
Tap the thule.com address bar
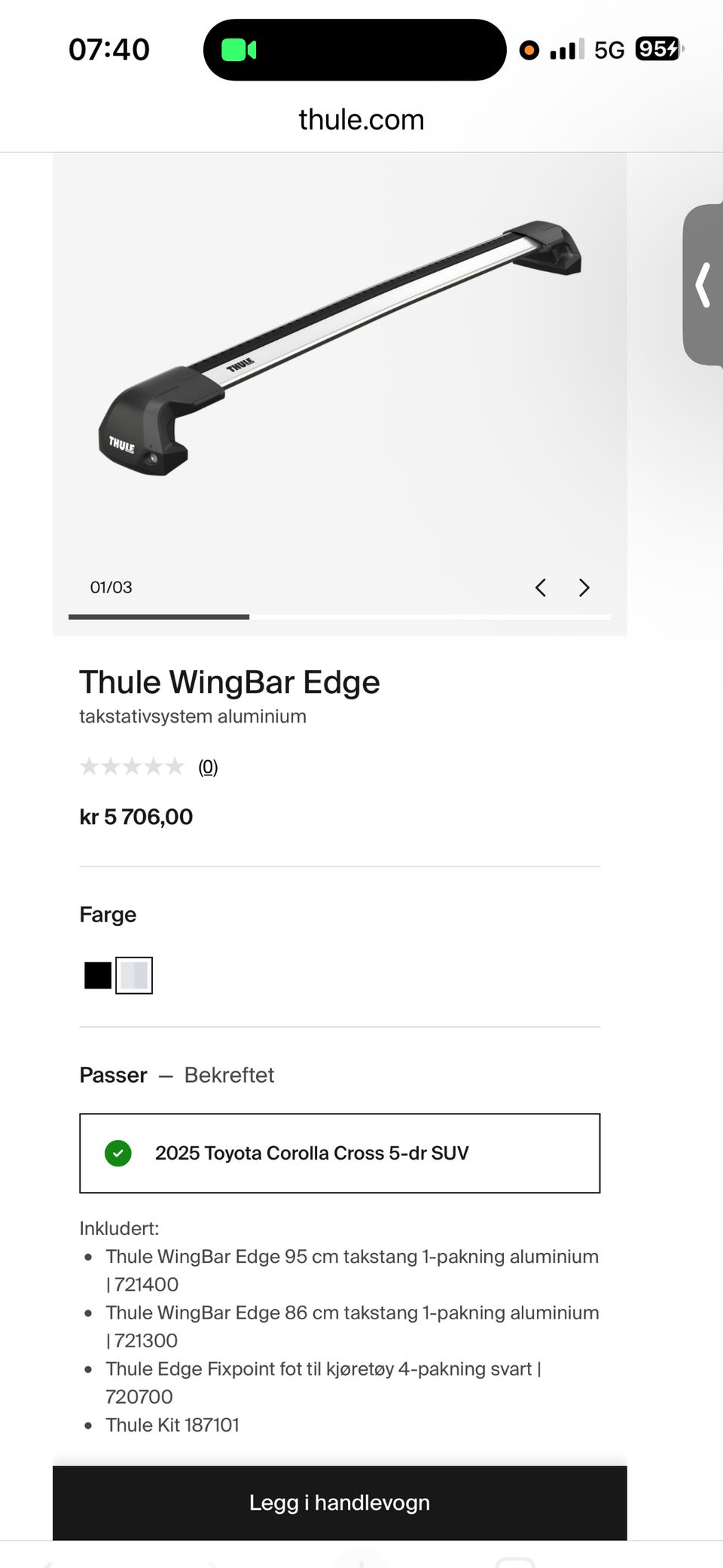tap(361, 119)
